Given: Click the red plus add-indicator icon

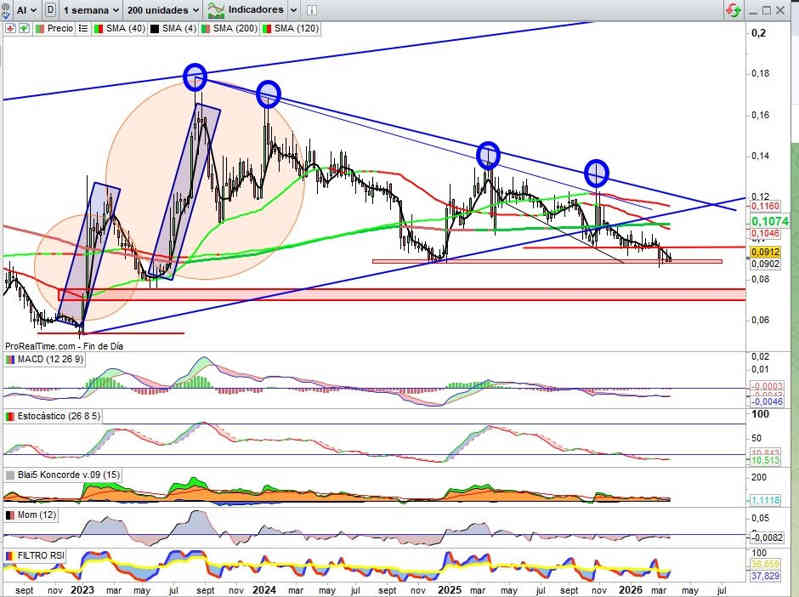Looking at the screenshot, I should [x=10, y=30].
